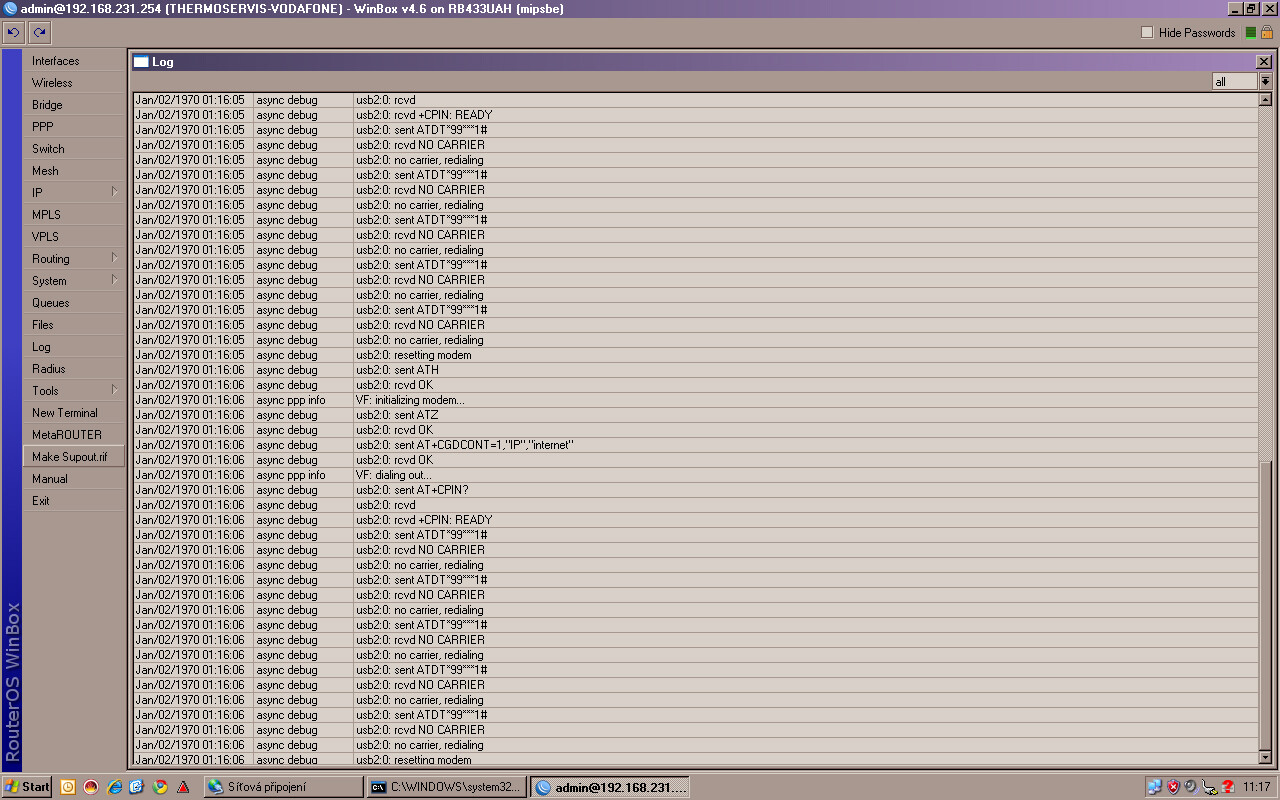Click the padlock secure-session icon
Image resolution: width=1280 pixels, height=800 pixels.
tap(1267, 32)
